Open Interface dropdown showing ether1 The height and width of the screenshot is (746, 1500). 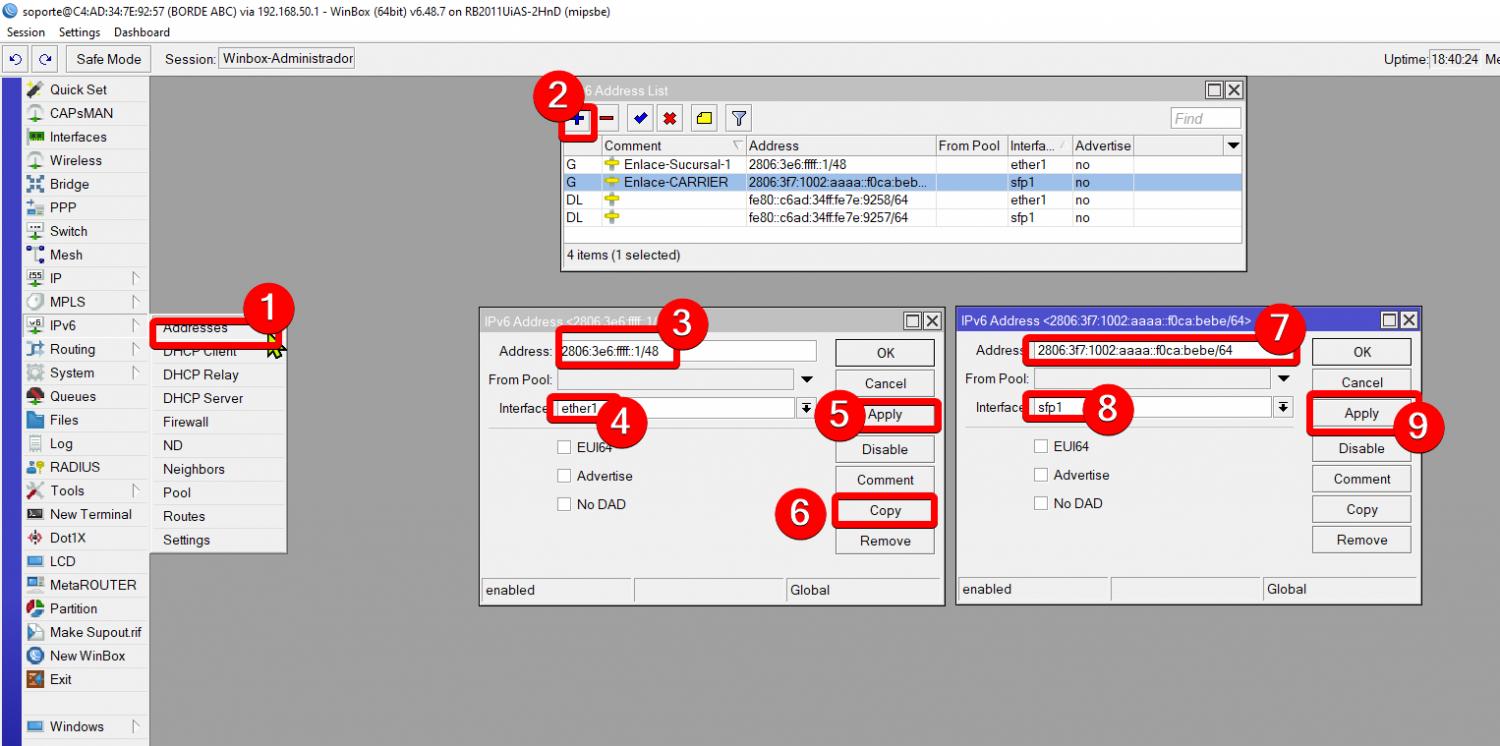click(805, 408)
